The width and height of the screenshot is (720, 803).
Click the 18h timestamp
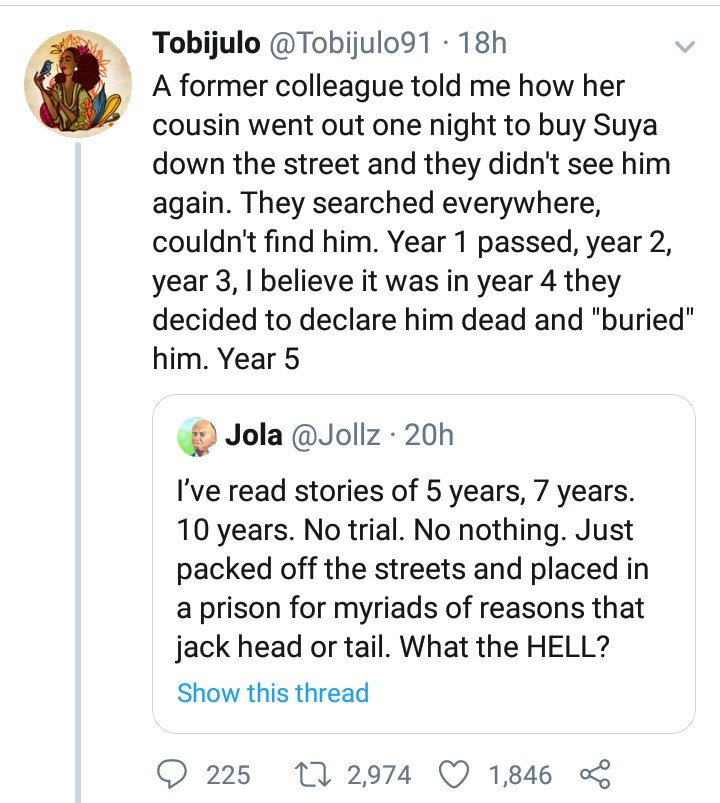481,43
